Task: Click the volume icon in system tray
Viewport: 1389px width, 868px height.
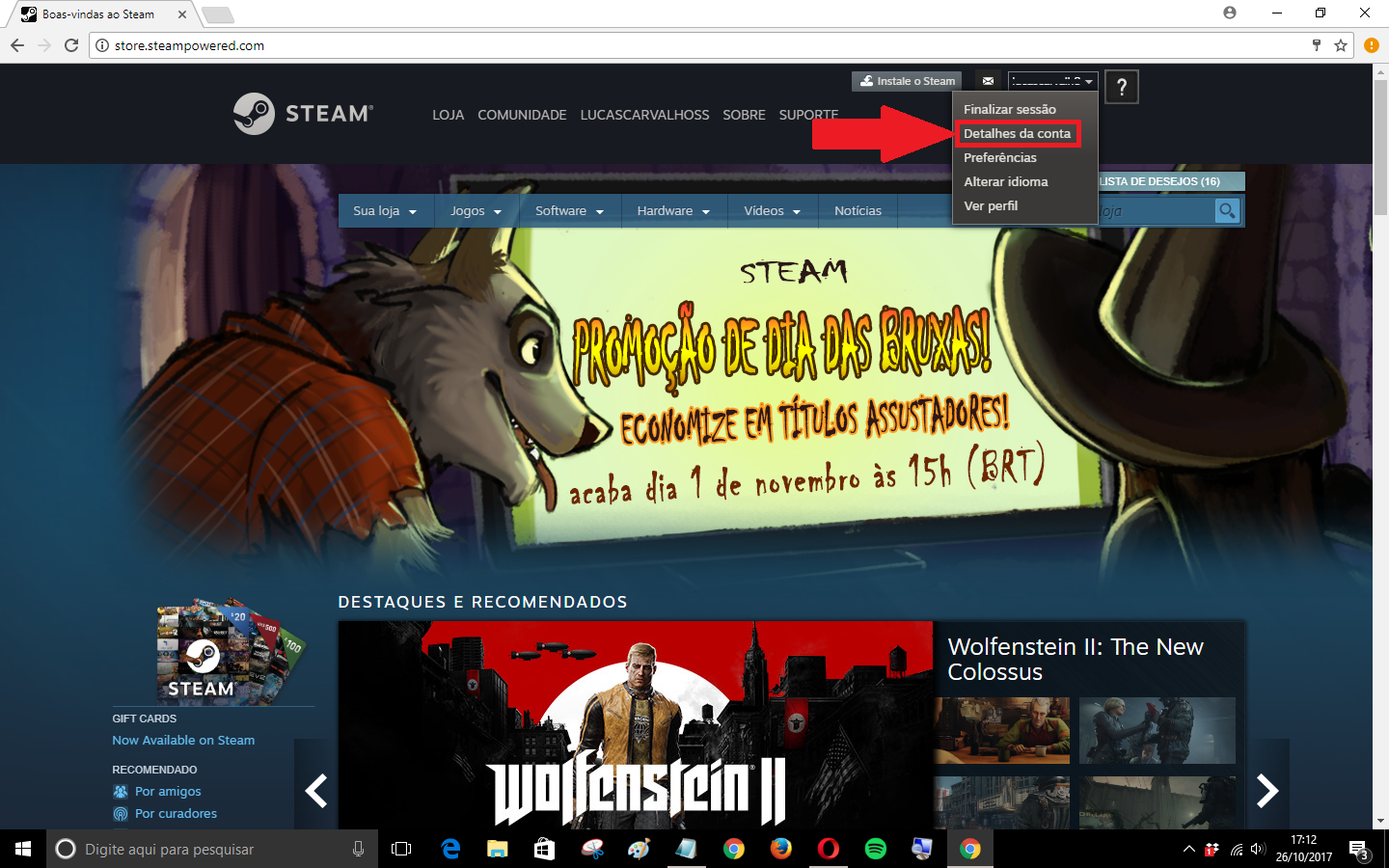Action: coord(1258,850)
